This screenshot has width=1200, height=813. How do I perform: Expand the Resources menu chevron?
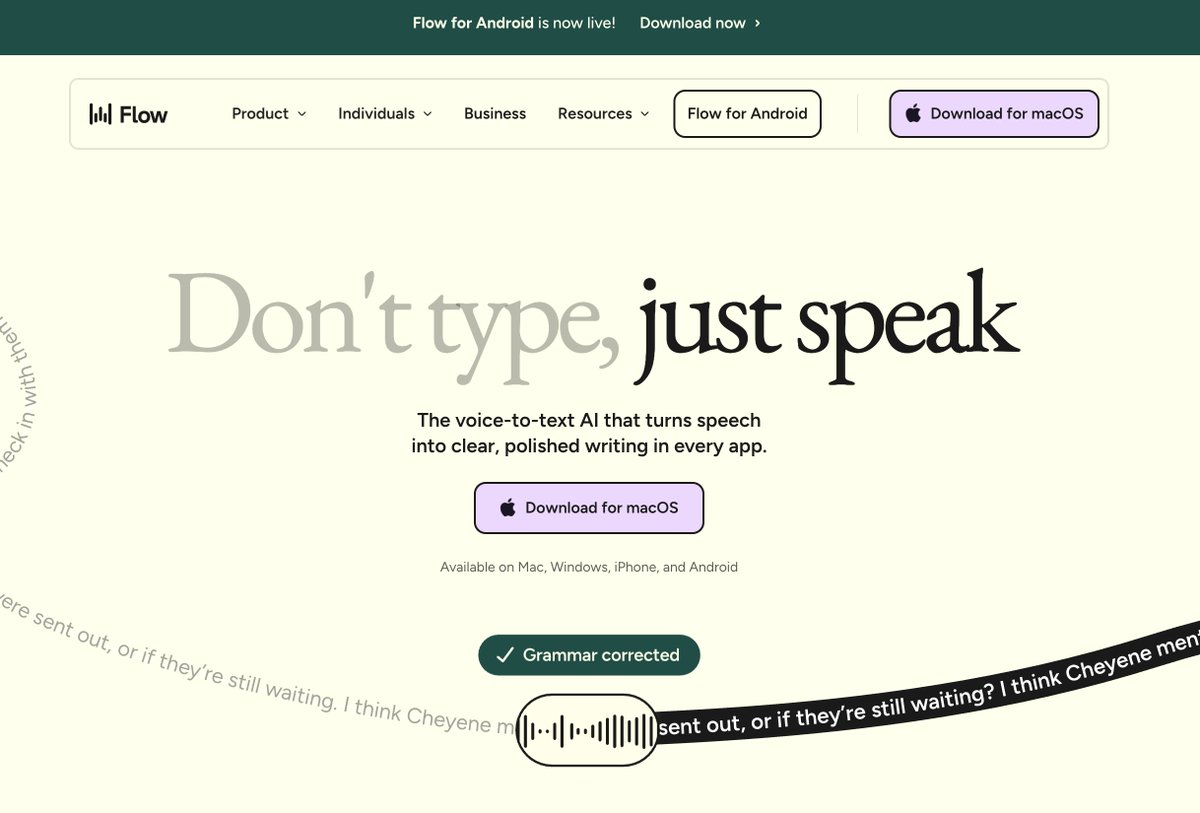tap(645, 114)
